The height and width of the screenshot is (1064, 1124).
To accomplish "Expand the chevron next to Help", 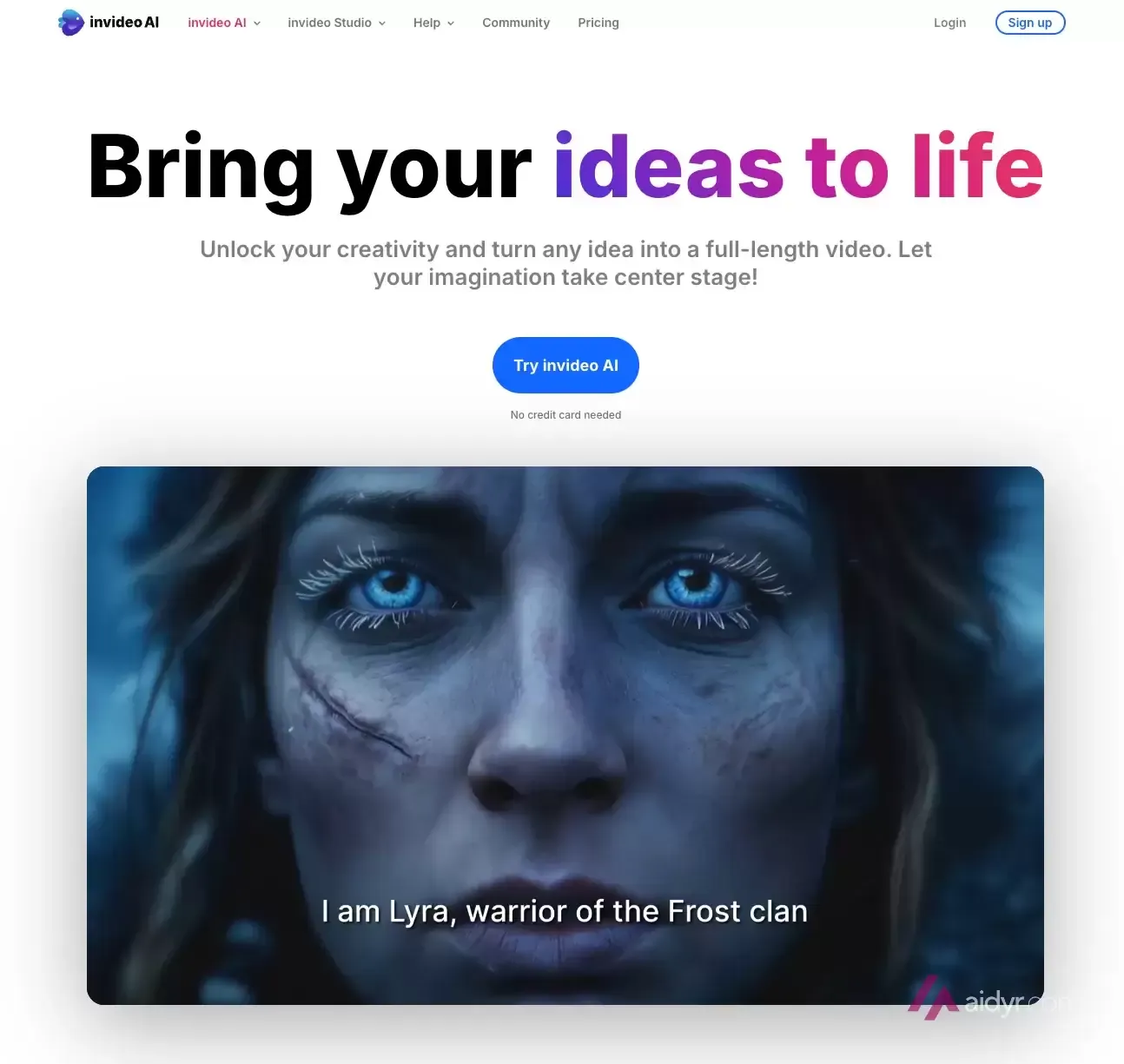I will [451, 23].
